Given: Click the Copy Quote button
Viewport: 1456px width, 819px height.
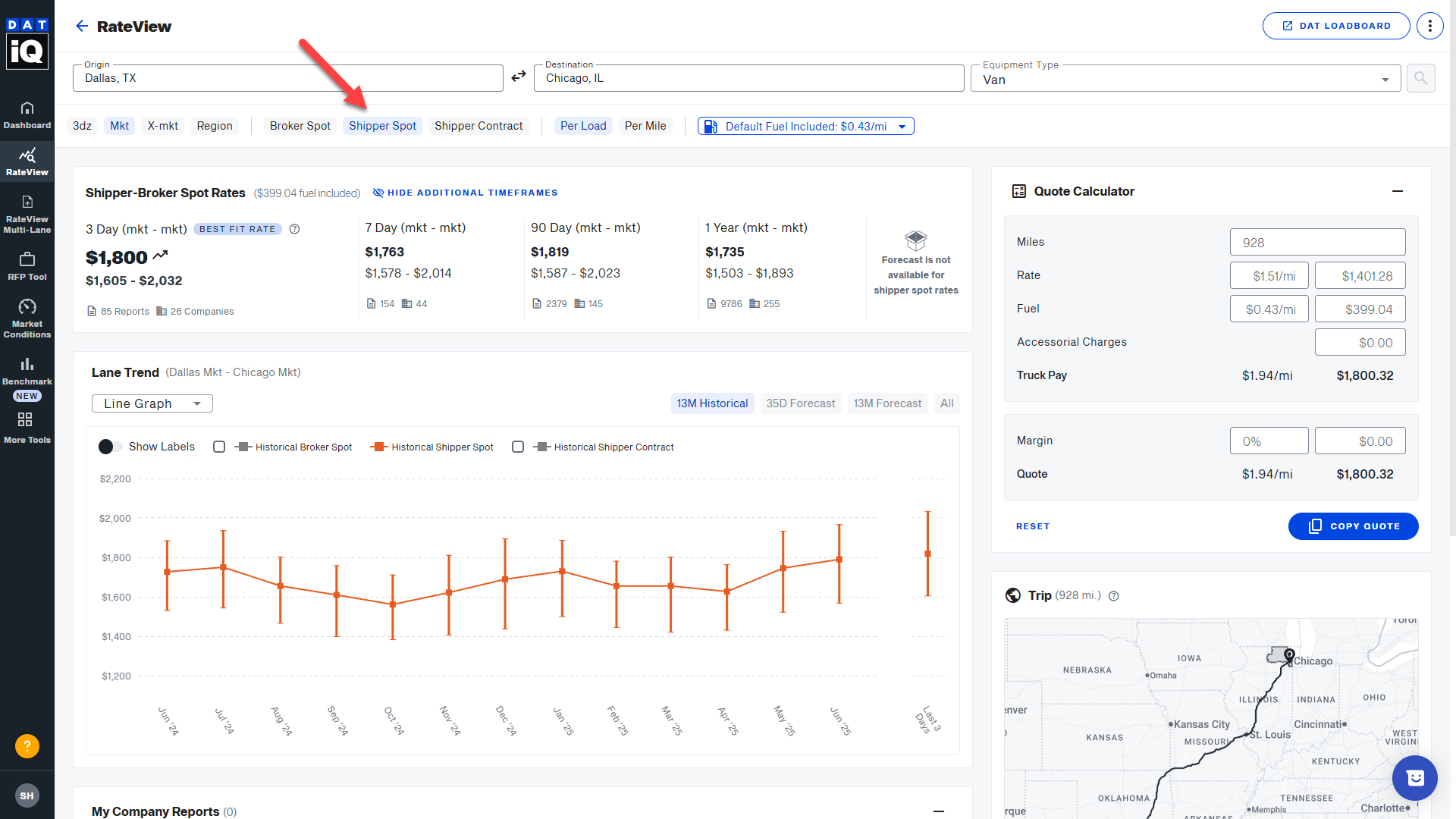Looking at the screenshot, I should [1353, 526].
